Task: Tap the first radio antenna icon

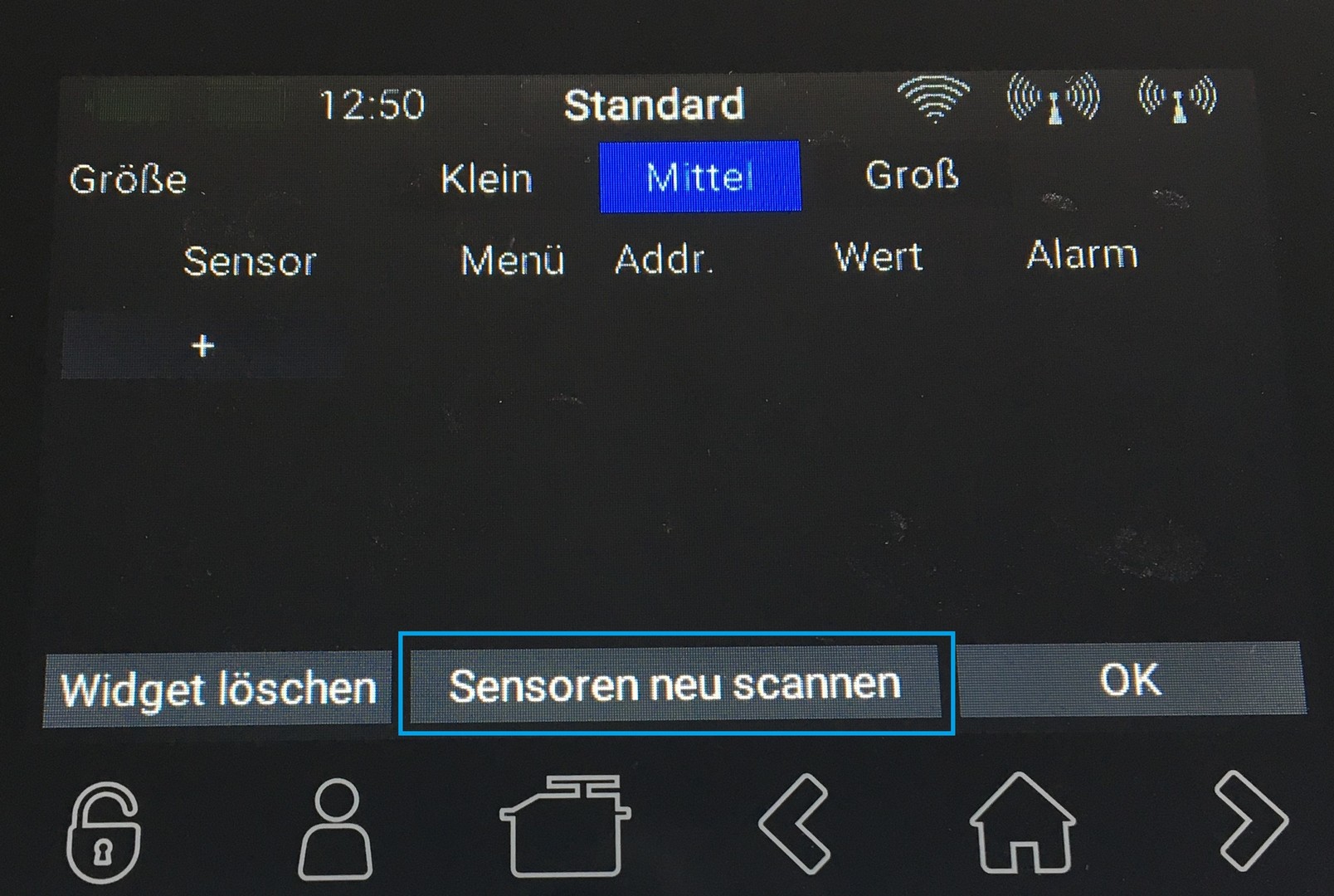Action: [1054, 98]
